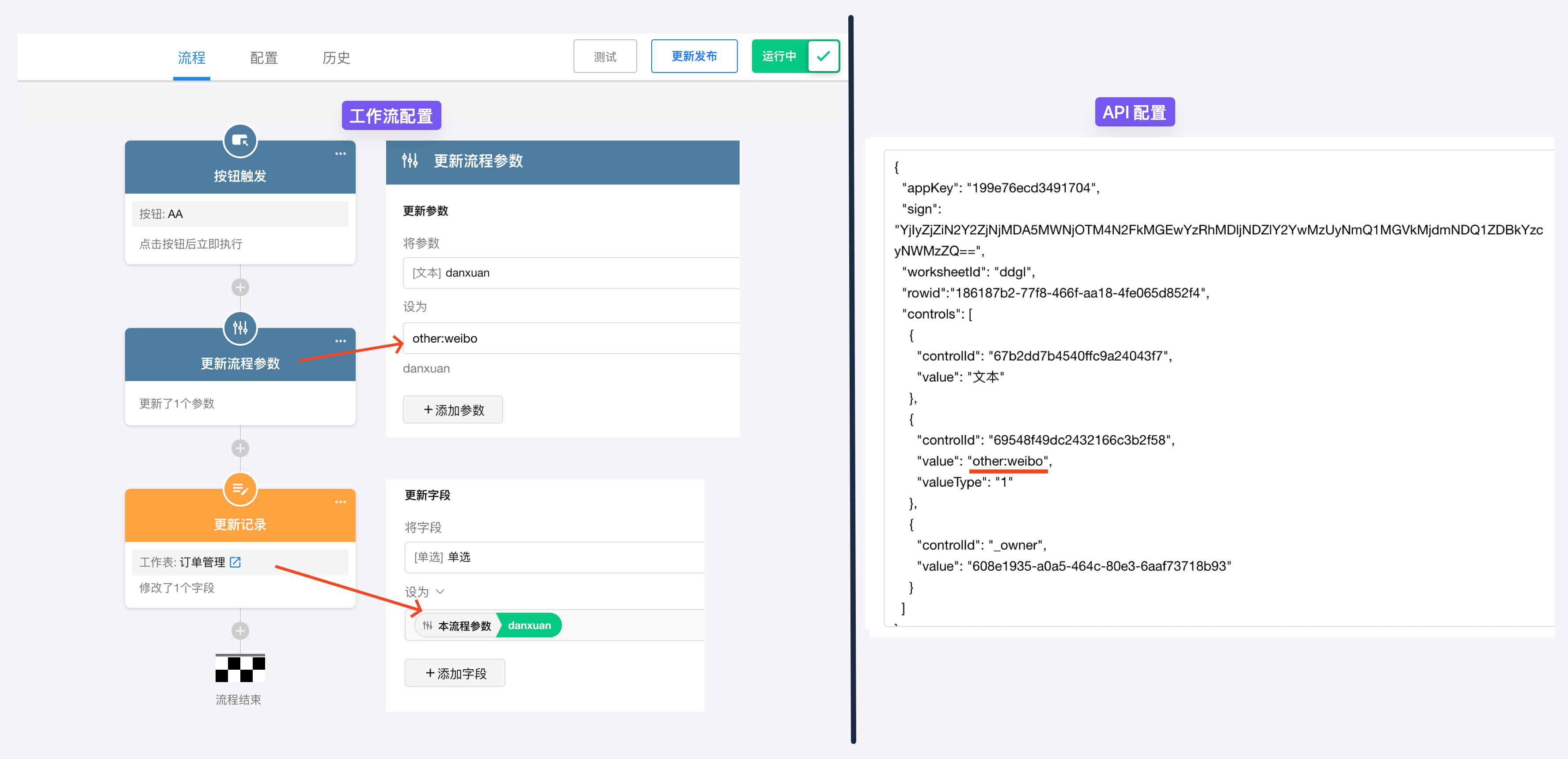The image size is (1568, 759).
Task: Switch to the 历史 tab
Action: click(336, 58)
